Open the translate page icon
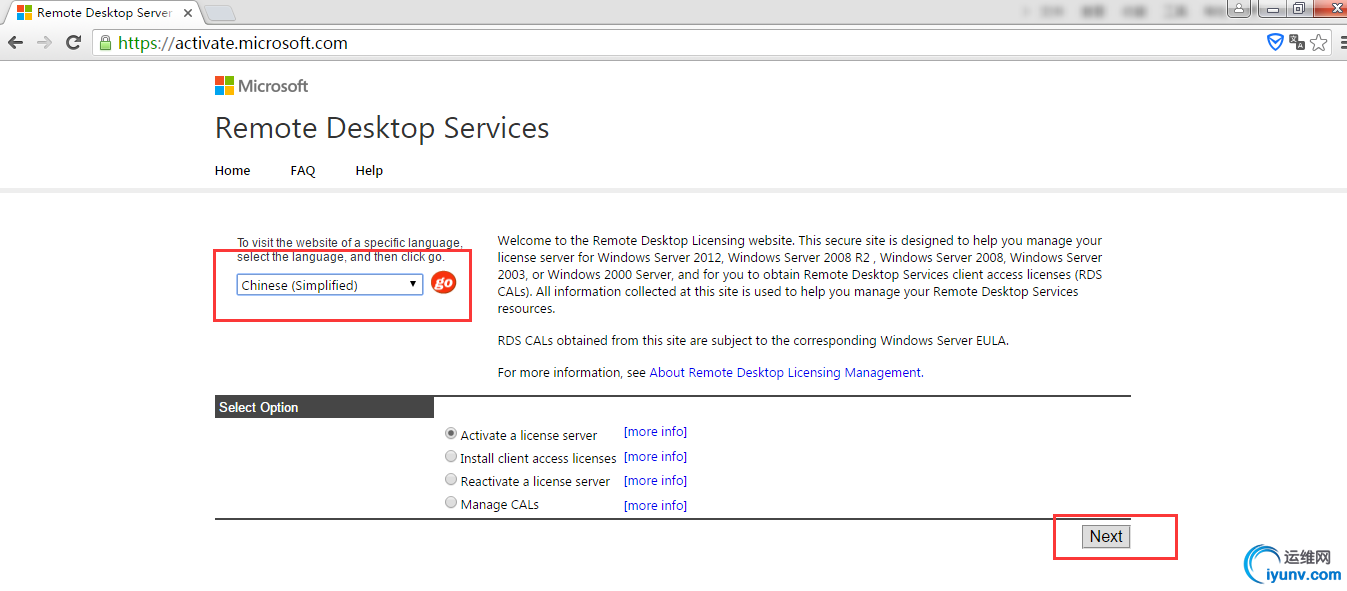This screenshot has height=591, width=1347. [x=1297, y=42]
